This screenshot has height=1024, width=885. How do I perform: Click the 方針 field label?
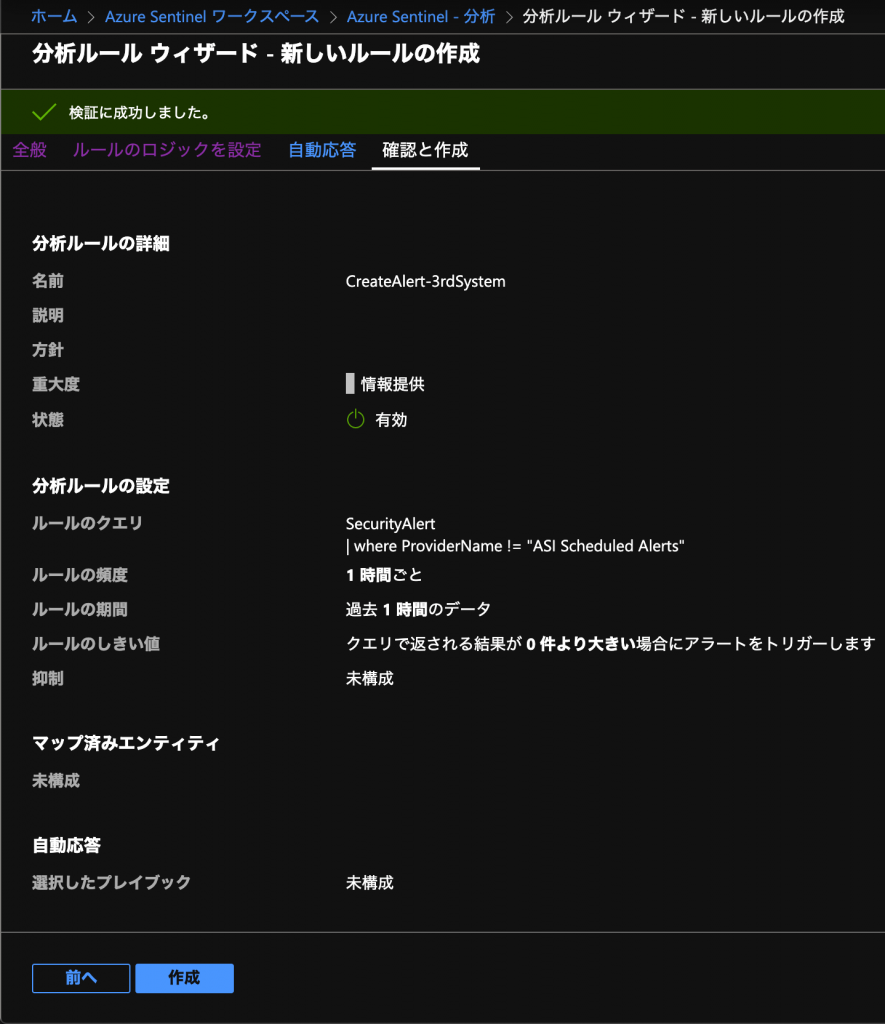48,350
